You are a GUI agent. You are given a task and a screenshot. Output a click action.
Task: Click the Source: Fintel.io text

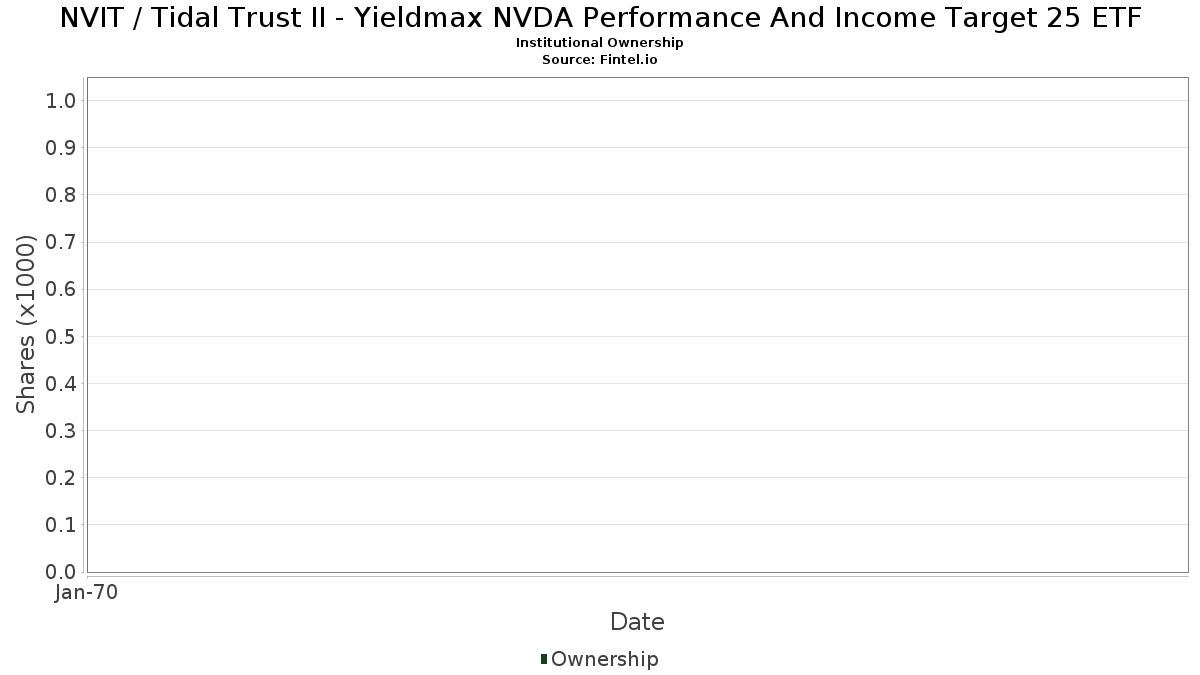(x=600, y=59)
